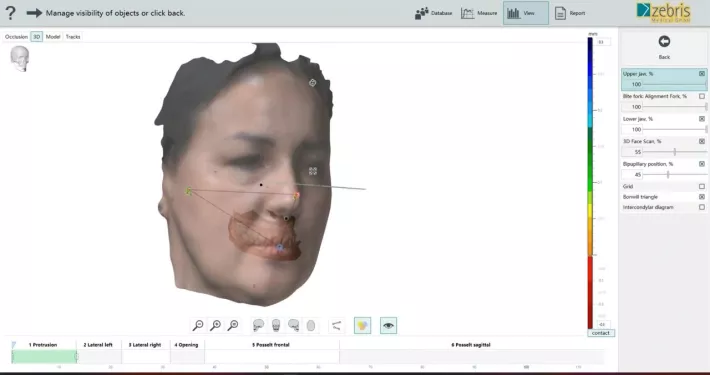Open the Report section

570,13
